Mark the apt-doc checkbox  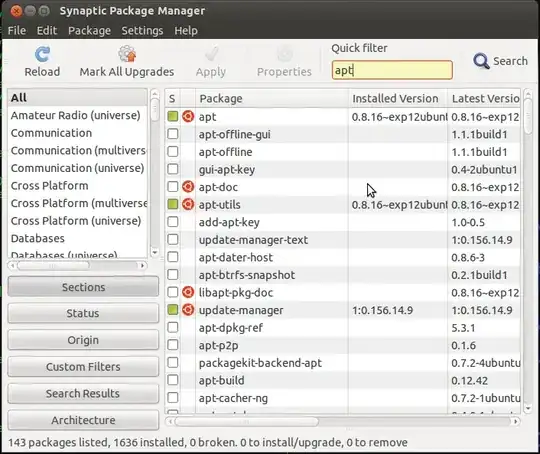[x=173, y=187]
